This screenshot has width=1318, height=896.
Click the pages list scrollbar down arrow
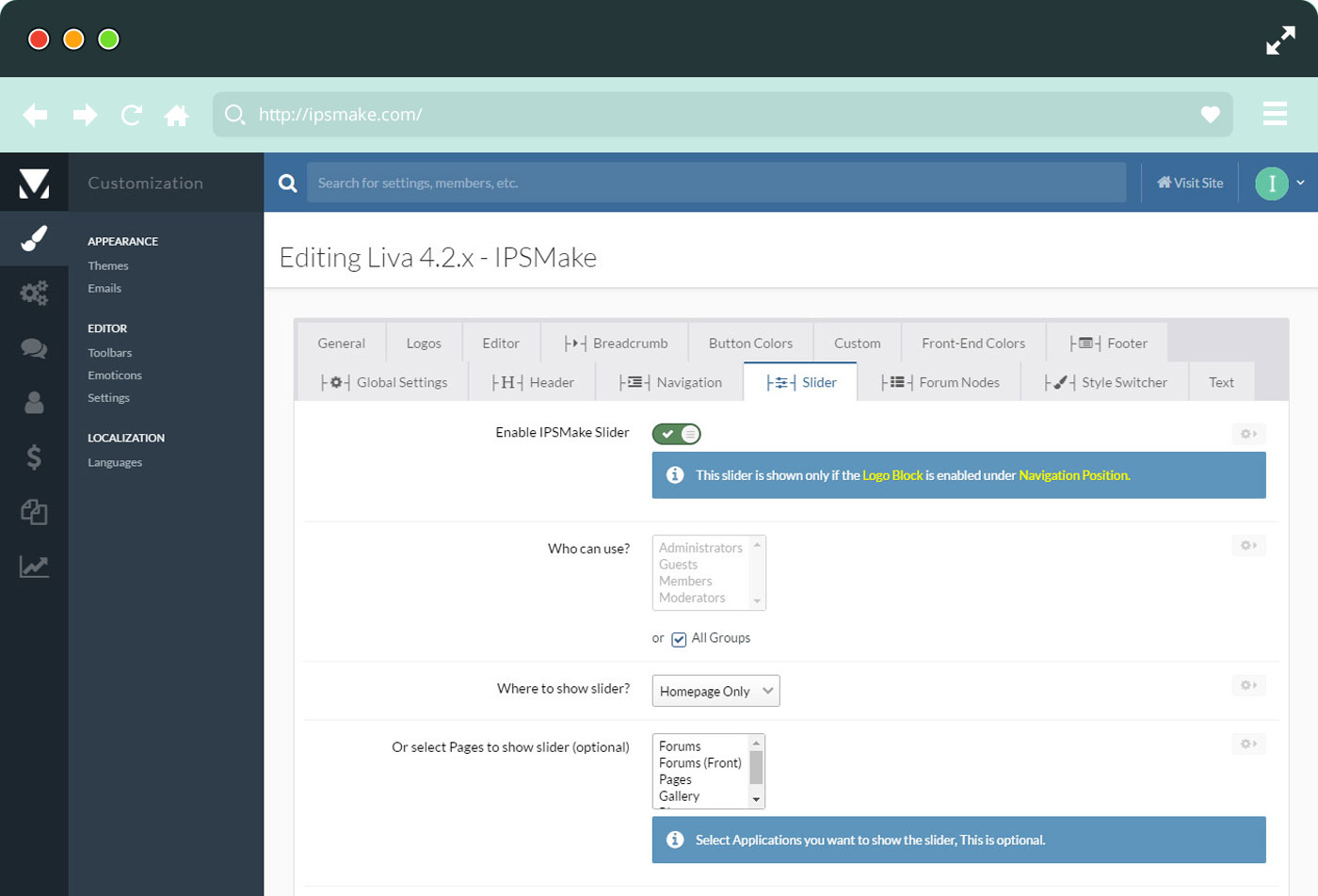[x=756, y=800]
